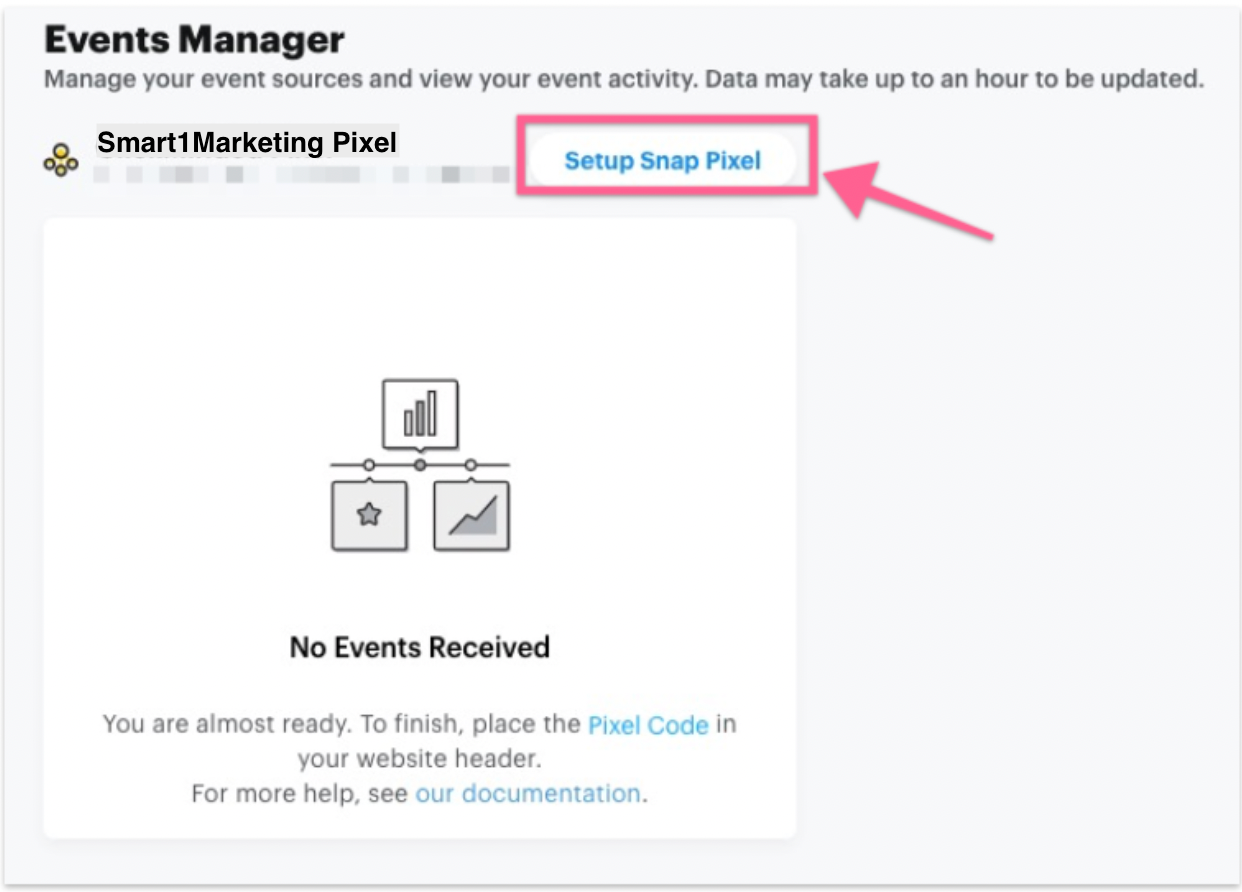Click the No Events Received heading
This screenshot has height=892, width=1242.
coord(420,647)
